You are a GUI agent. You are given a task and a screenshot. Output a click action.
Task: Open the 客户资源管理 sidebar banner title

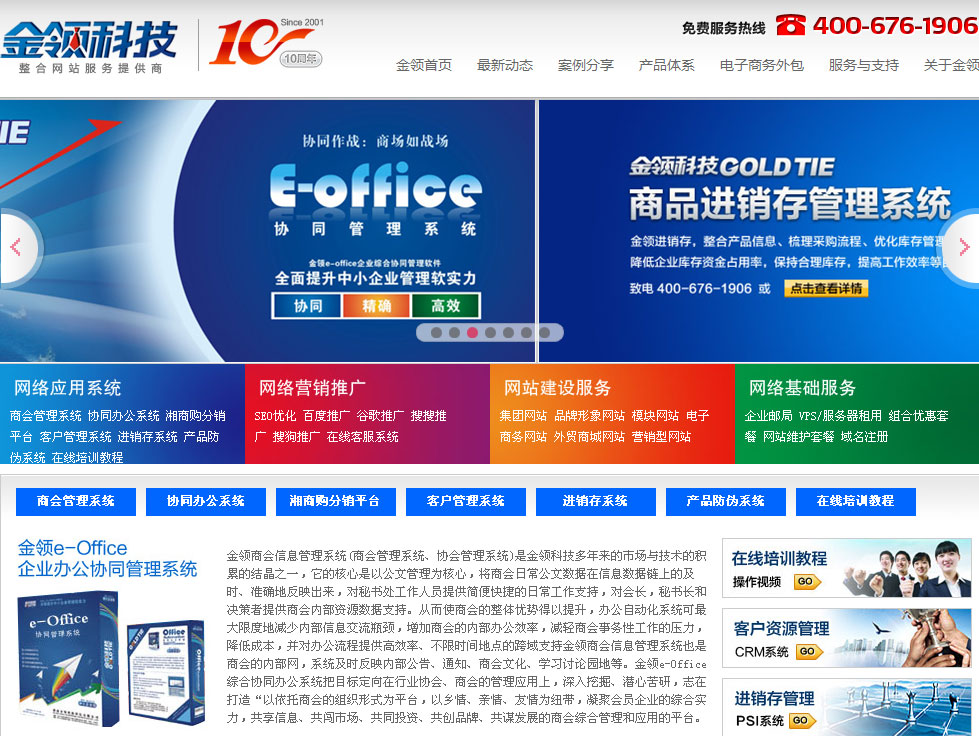[782, 629]
